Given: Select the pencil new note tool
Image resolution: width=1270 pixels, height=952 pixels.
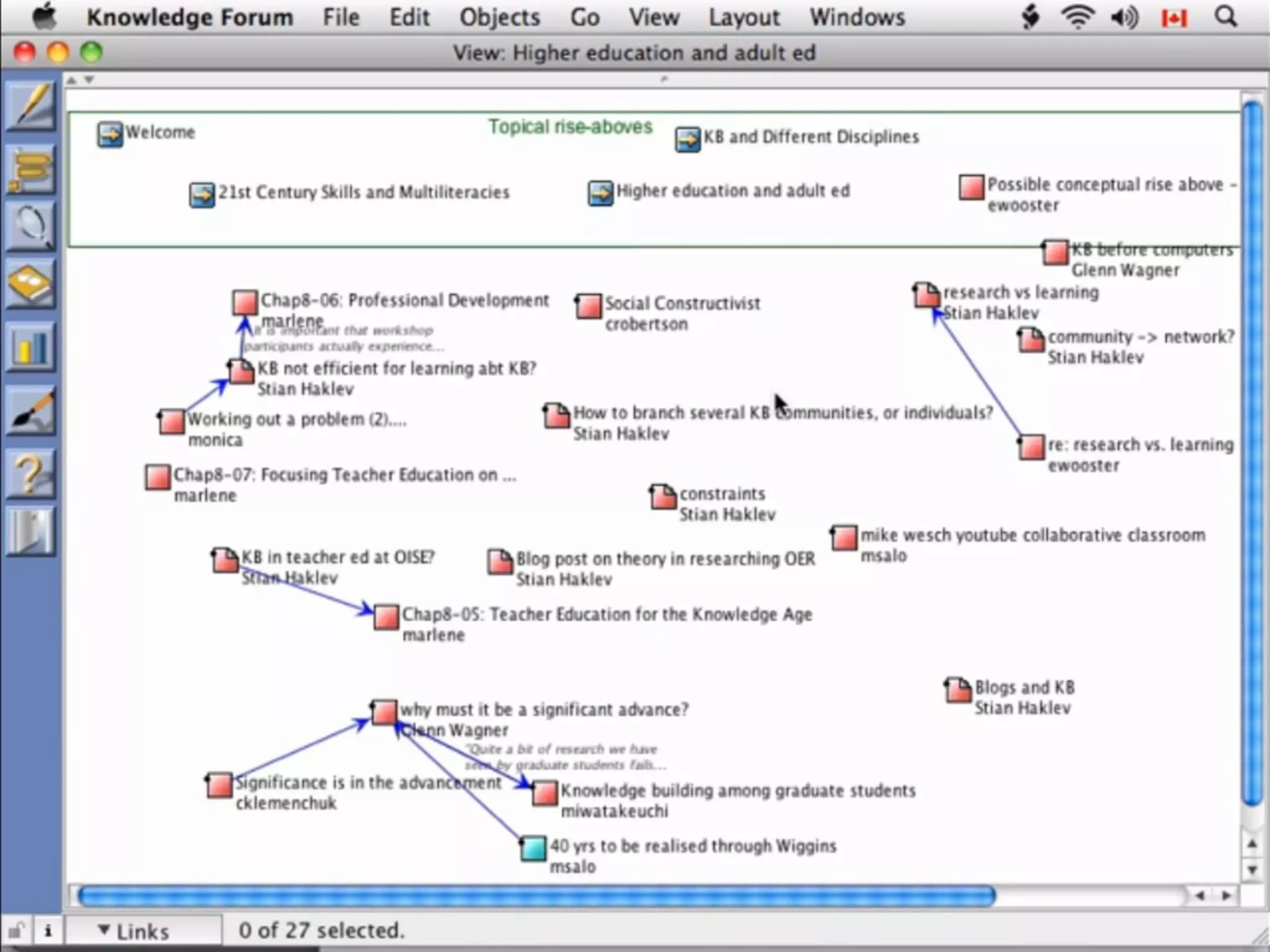Looking at the screenshot, I should (x=31, y=105).
